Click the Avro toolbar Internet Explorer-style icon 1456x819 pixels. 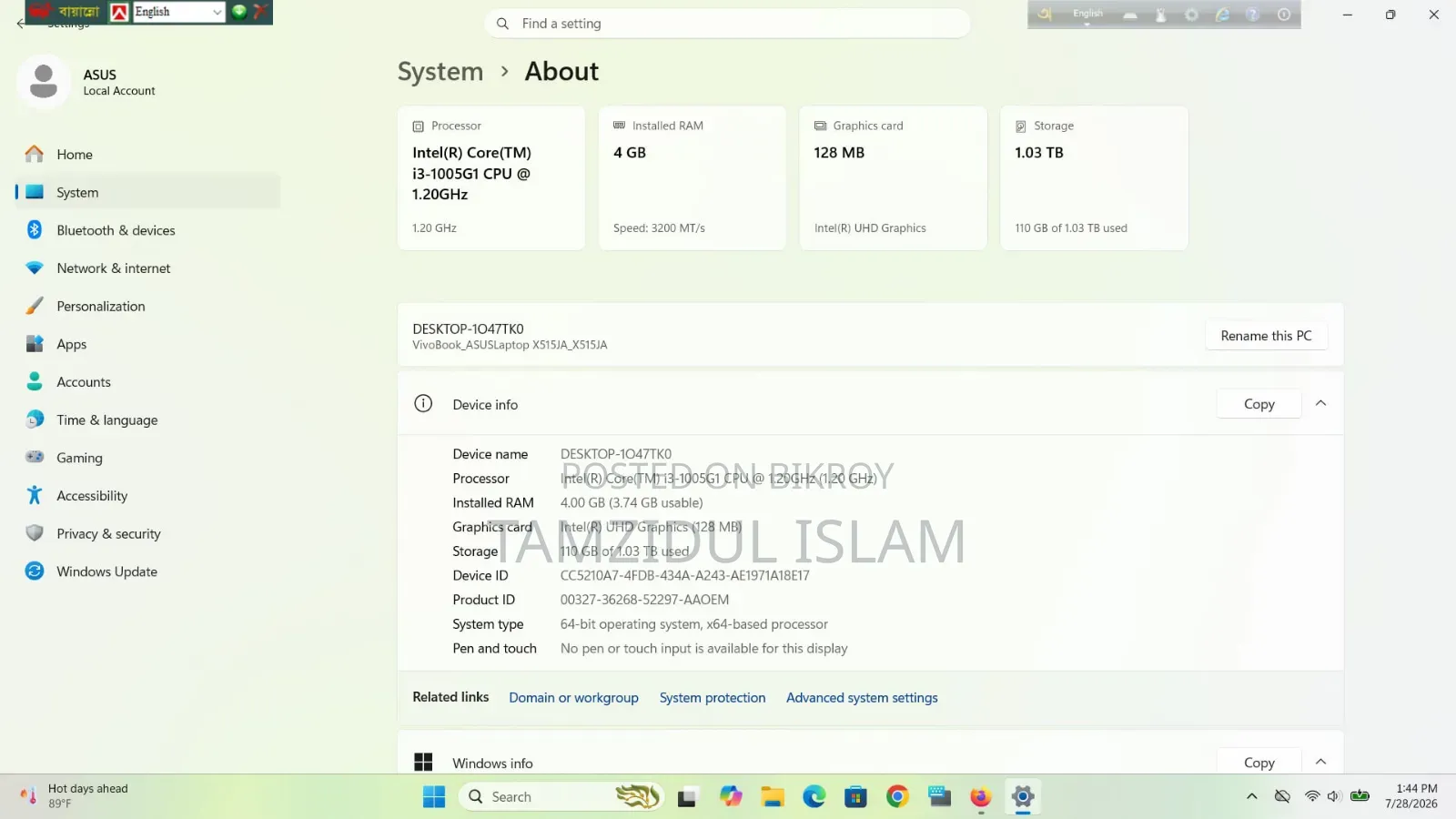[x=1222, y=15]
